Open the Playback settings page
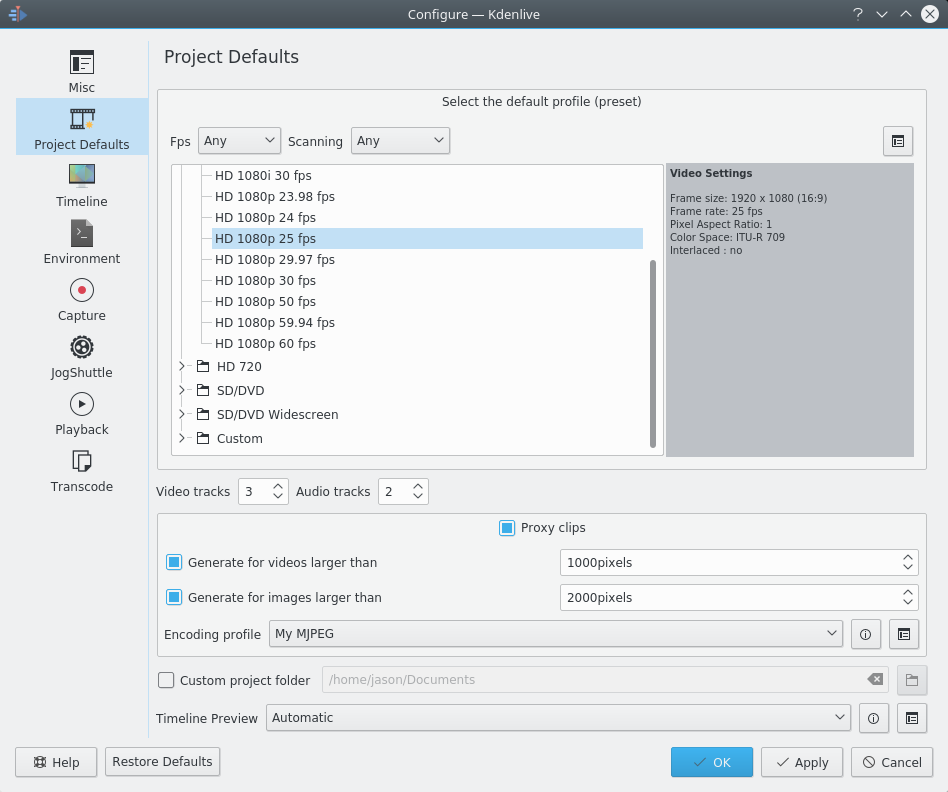948x792 pixels. [82, 414]
